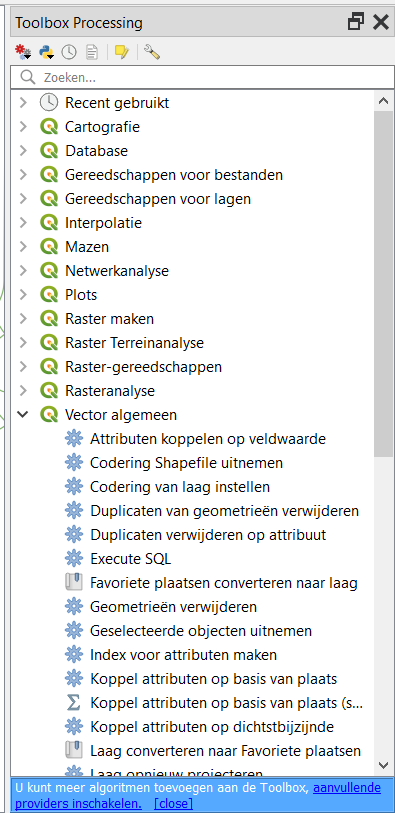Open the processing History clock icon

tap(69, 52)
